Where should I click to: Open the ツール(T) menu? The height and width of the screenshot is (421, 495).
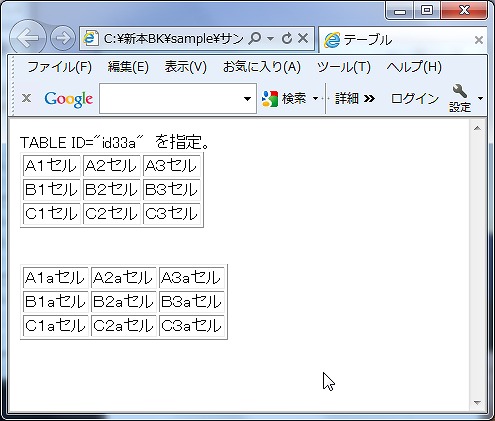(344, 67)
